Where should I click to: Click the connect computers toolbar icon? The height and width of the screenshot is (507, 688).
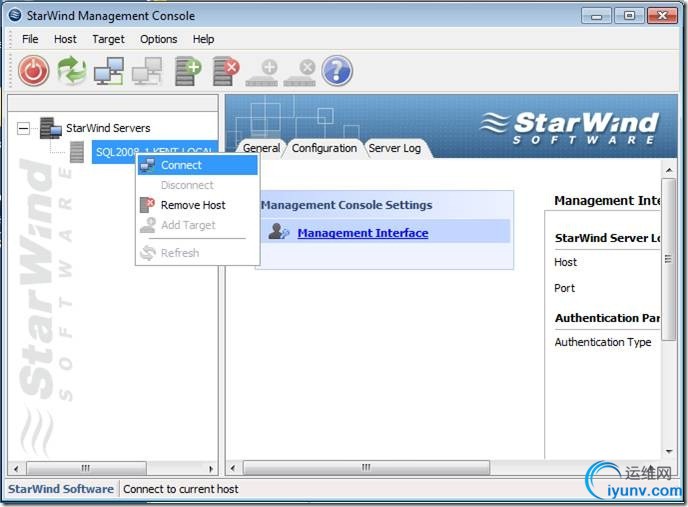(109, 71)
